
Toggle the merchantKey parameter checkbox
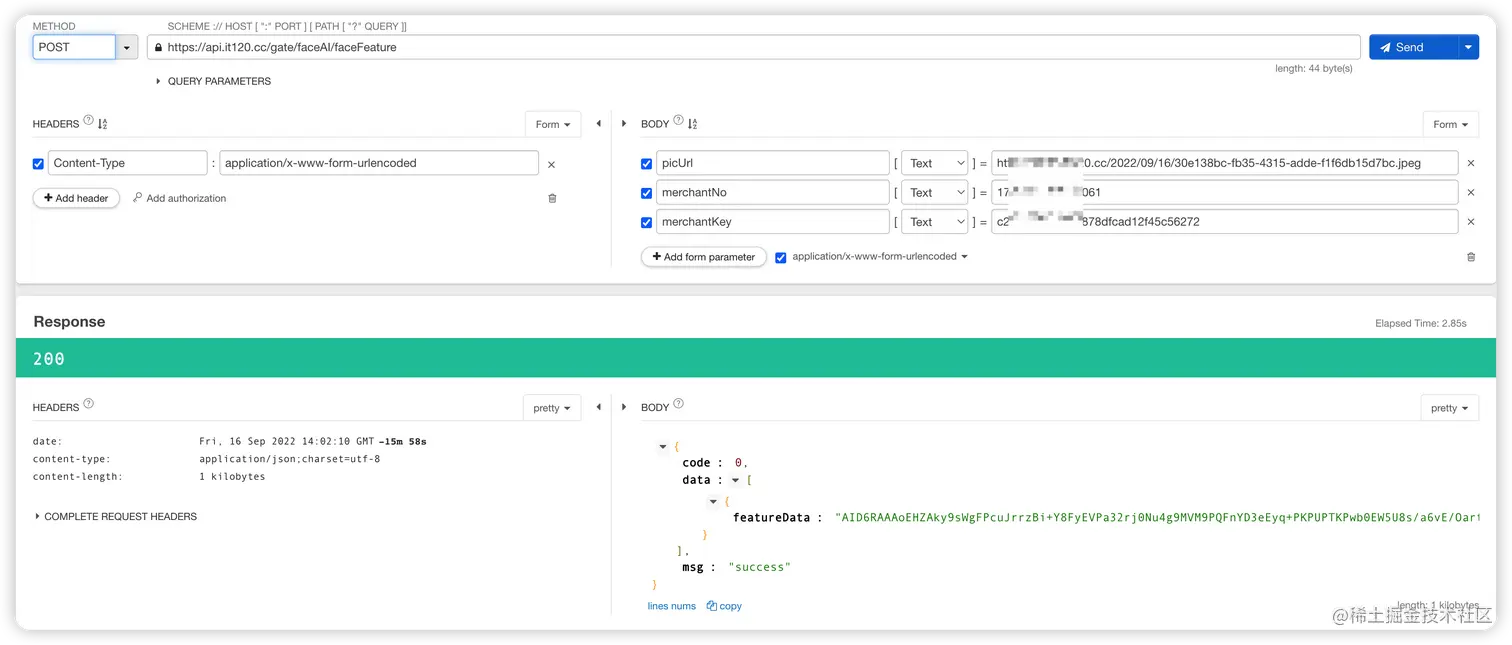click(x=646, y=223)
